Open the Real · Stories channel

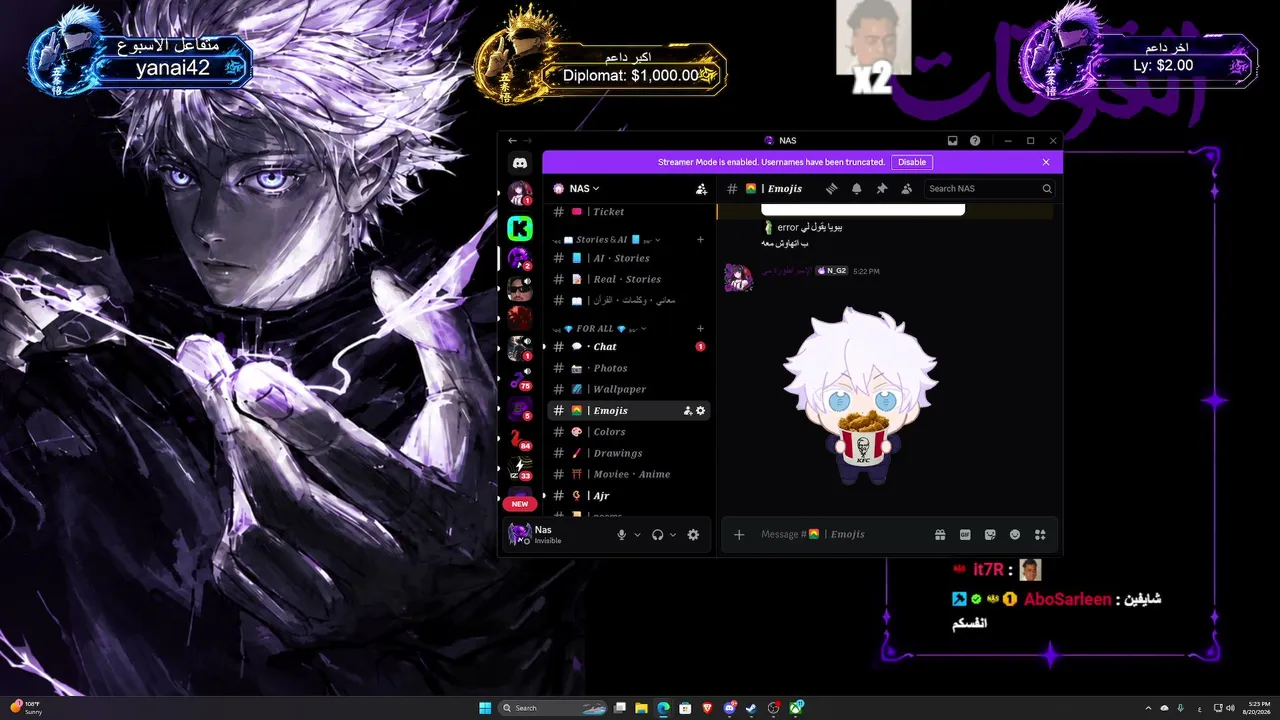point(629,279)
